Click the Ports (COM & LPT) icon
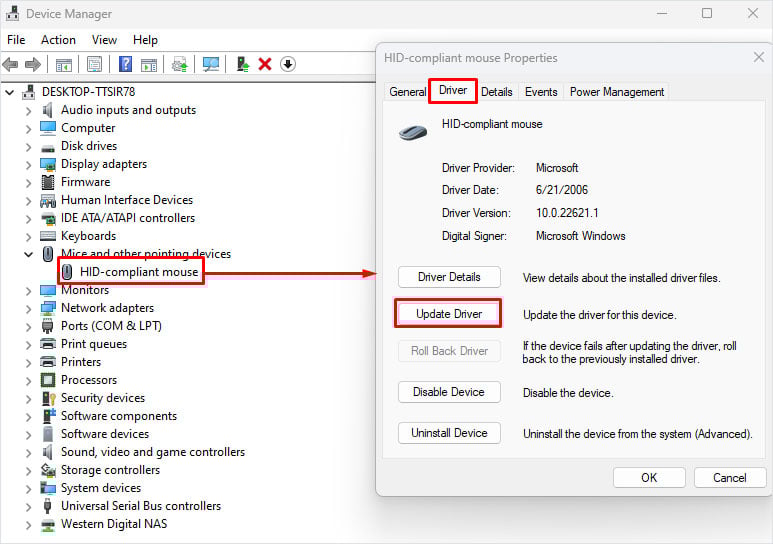The image size is (773, 544). (x=48, y=326)
